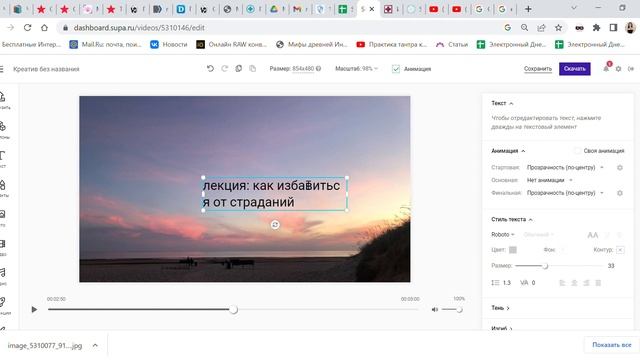Select the text box лекция: как избавиться
This screenshot has width=640, height=360.
[275, 194]
